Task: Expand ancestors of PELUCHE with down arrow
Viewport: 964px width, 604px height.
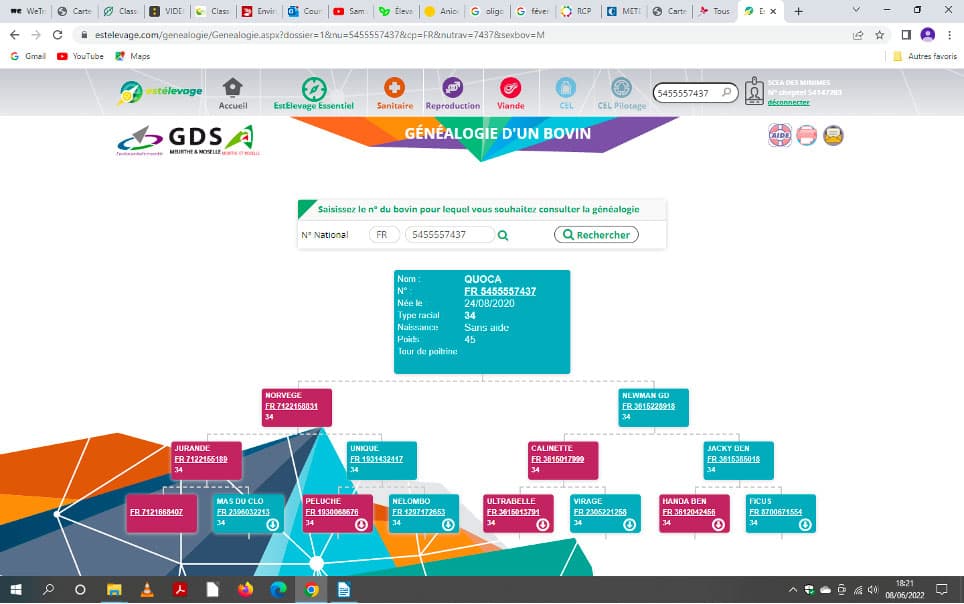Action: [361, 523]
